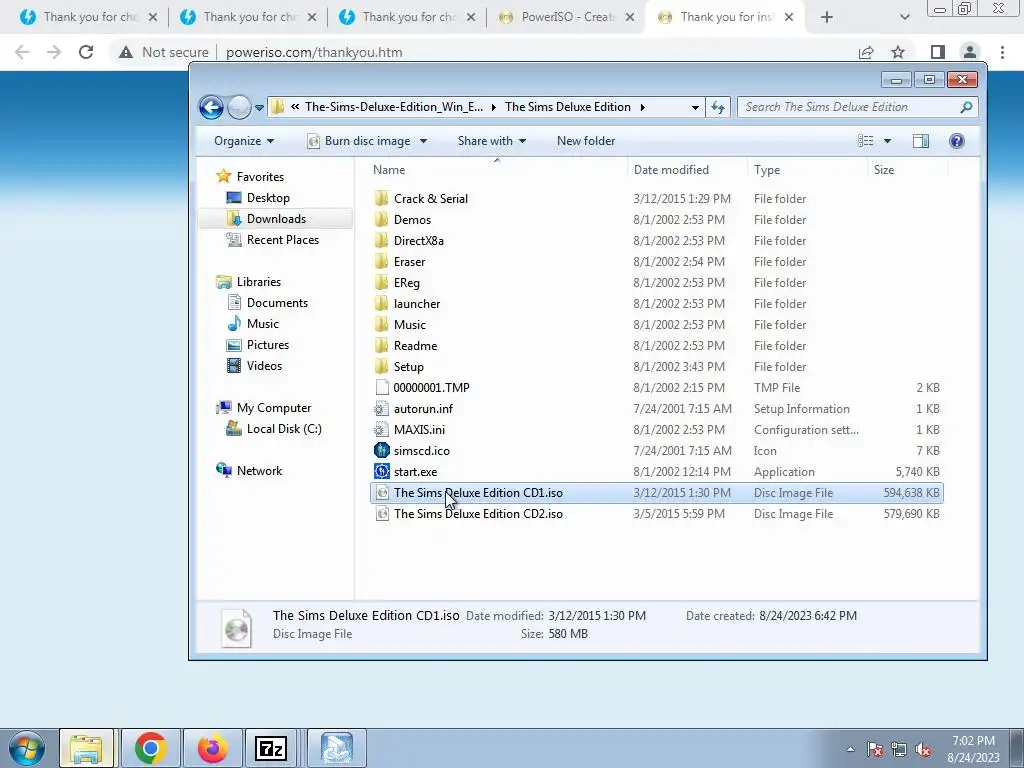Select 00000001.TMP file icon
Image resolution: width=1024 pixels, height=768 pixels.
tap(382, 387)
